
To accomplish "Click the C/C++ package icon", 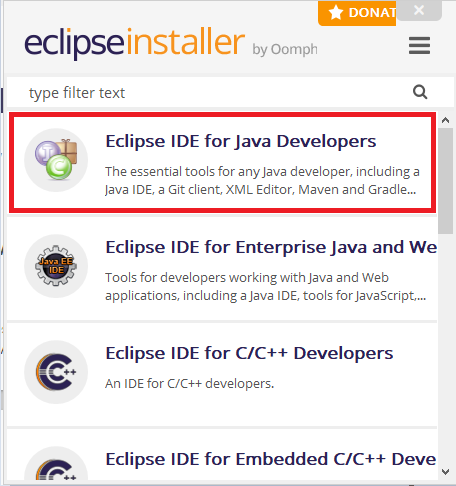I will (56, 372).
